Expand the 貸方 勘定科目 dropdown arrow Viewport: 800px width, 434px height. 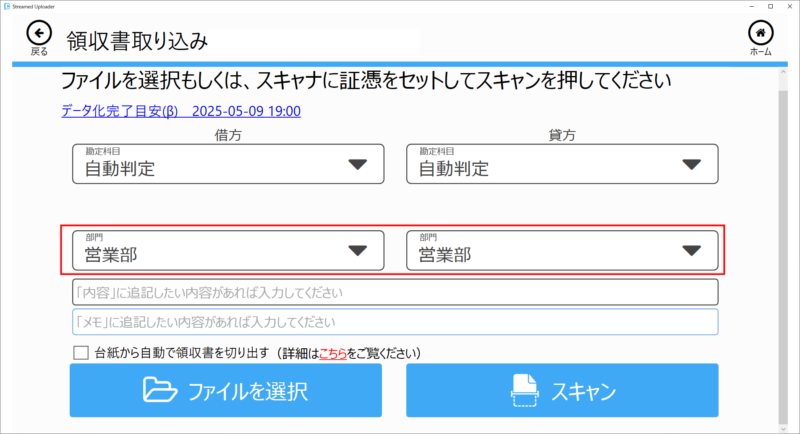click(x=692, y=164)
